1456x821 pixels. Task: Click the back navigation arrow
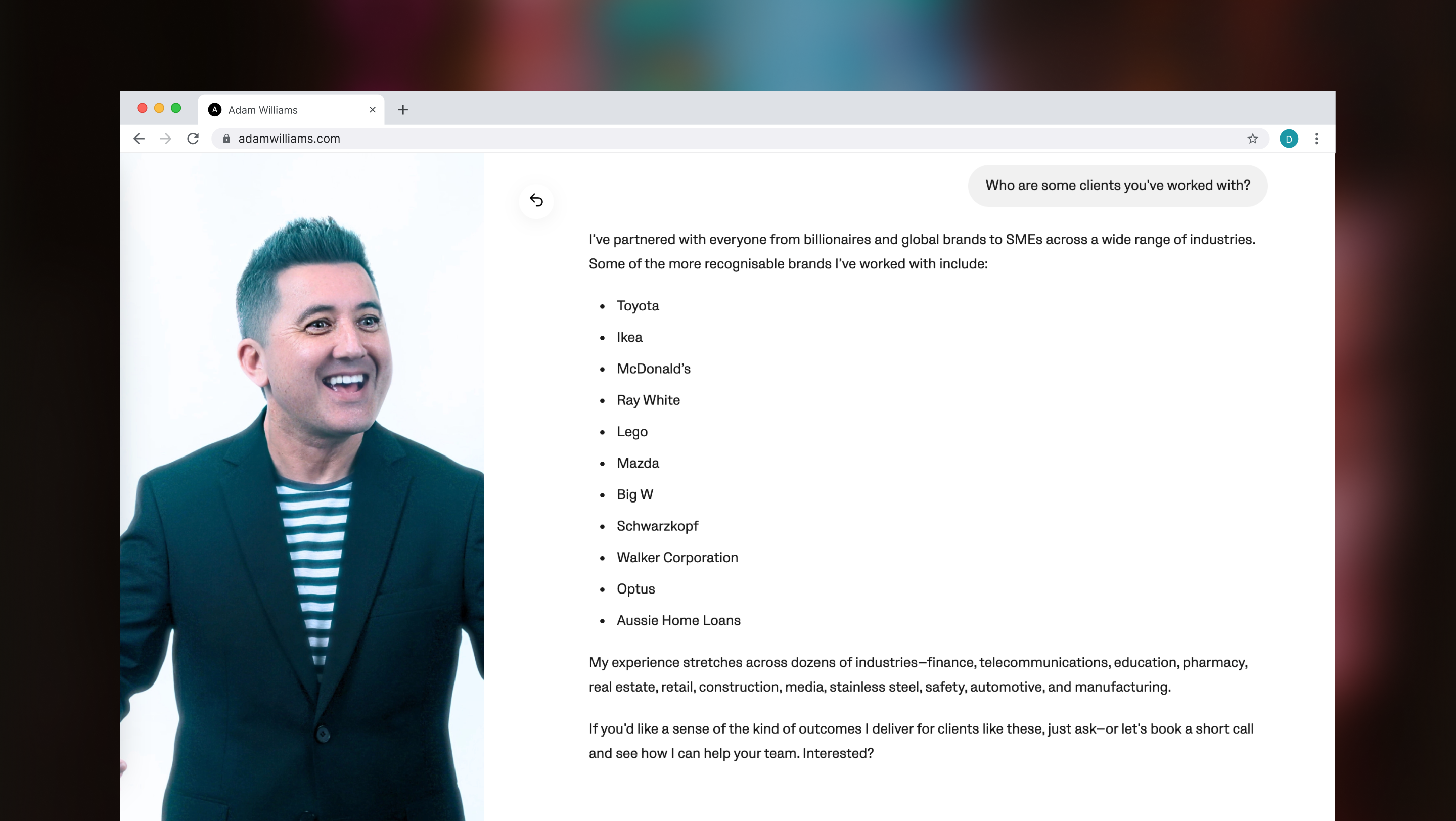coord(139,139)
